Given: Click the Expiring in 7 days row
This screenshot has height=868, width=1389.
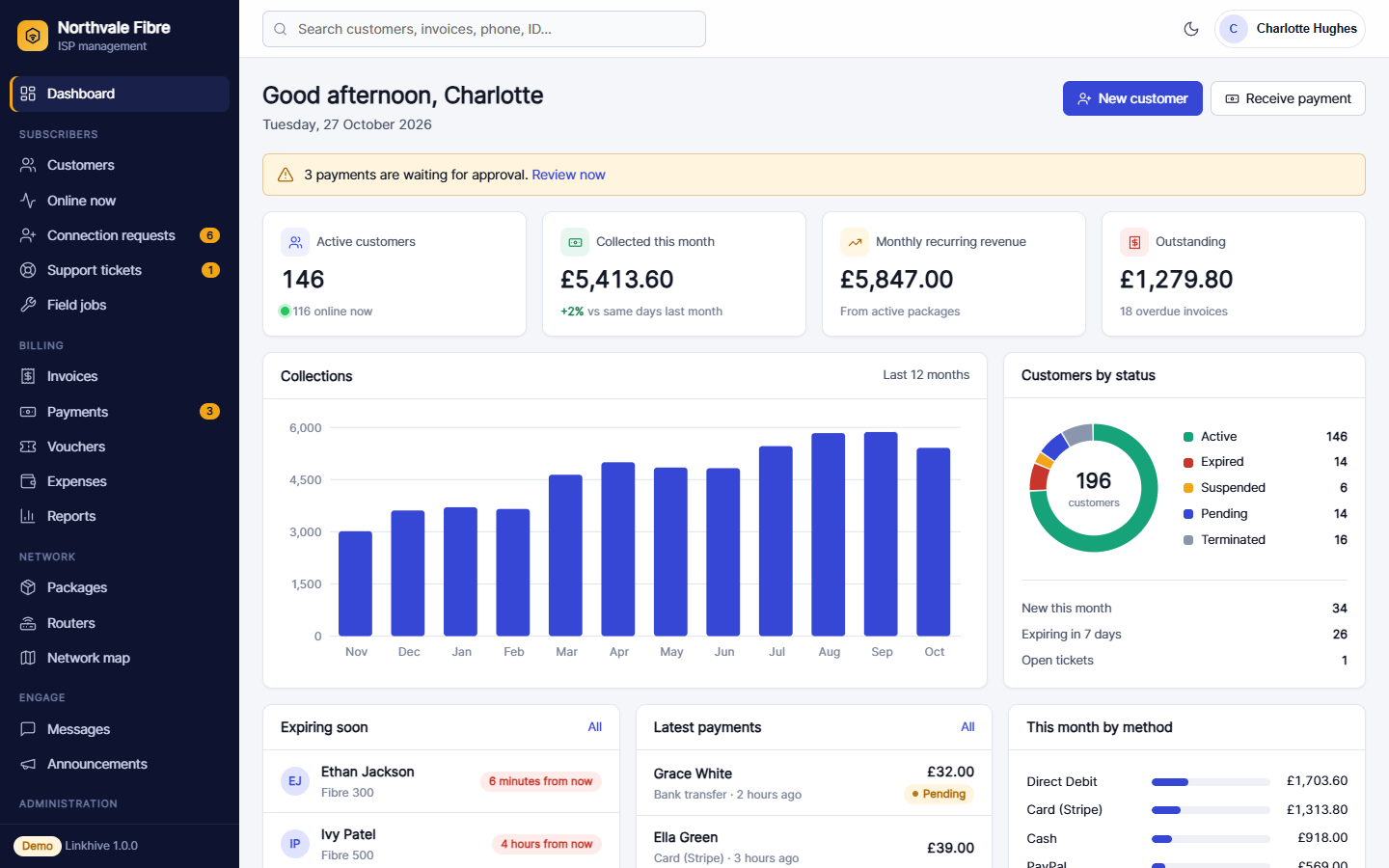Looking at the screenshot, I should click(1185, 635).
